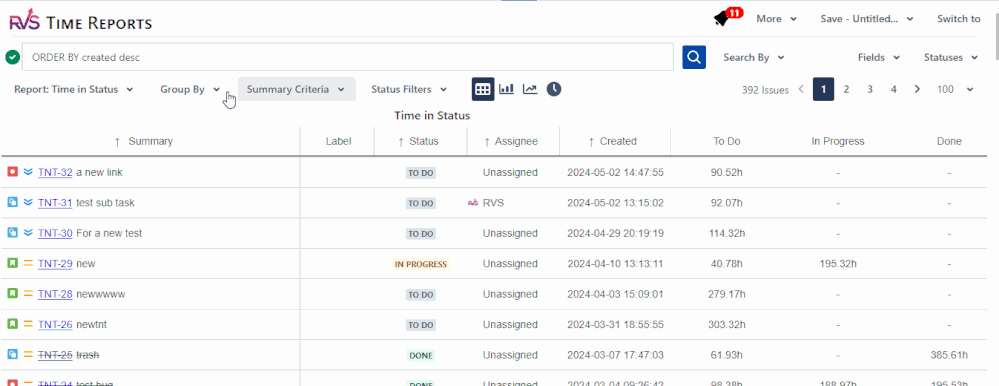Image resolution: width=999 pixels, height=386 pixels.
Task: Open the Fields dropdown
Action: click(879, 57)
